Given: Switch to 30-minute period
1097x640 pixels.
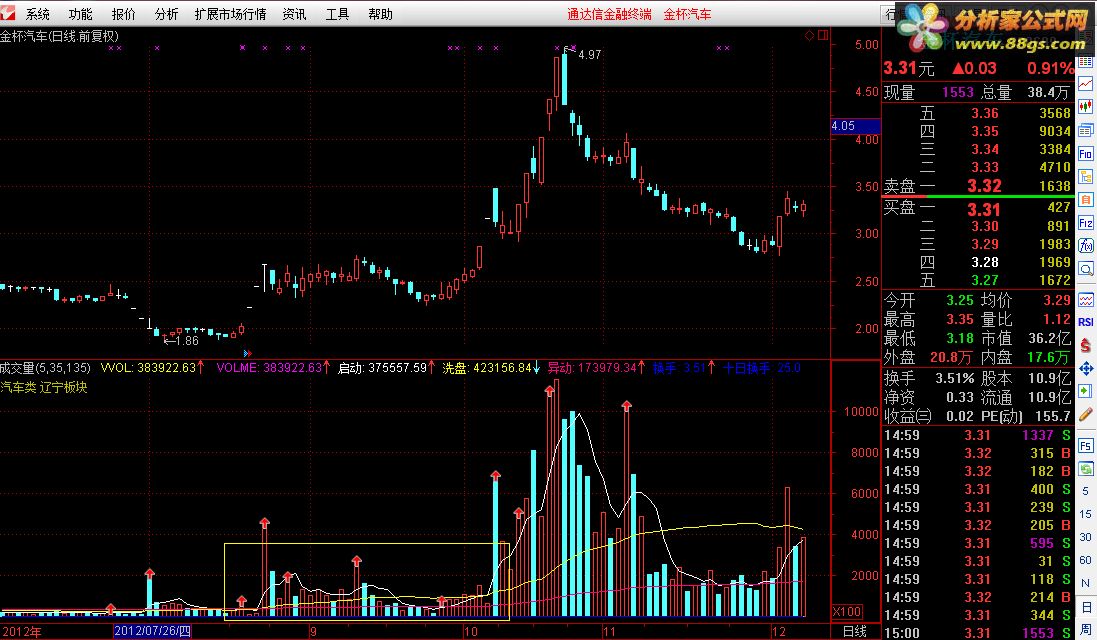Looking at the screenshot, I should click(x=1086, y=537).
